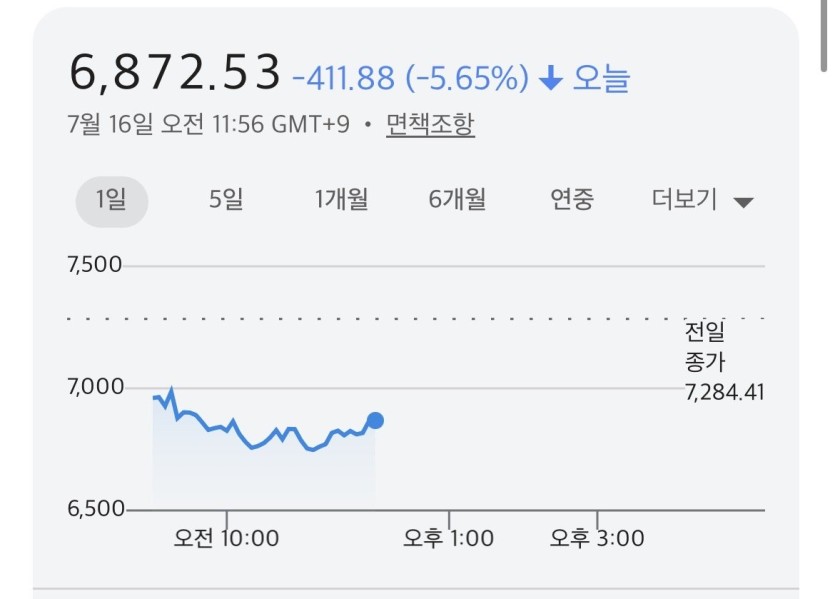
Task: Select the 연중 chart range
Action: click(571, 200)
